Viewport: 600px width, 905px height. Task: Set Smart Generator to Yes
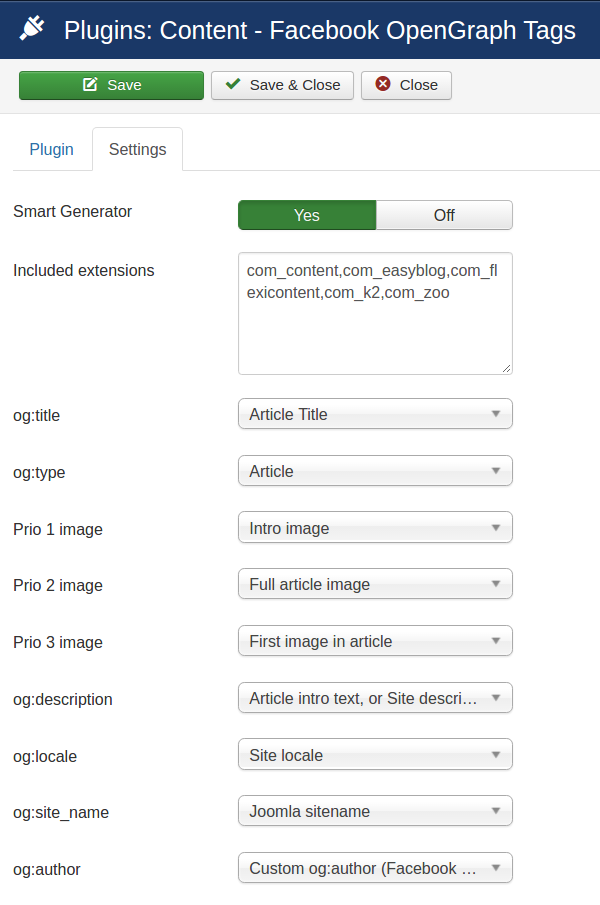coord(307,215)
